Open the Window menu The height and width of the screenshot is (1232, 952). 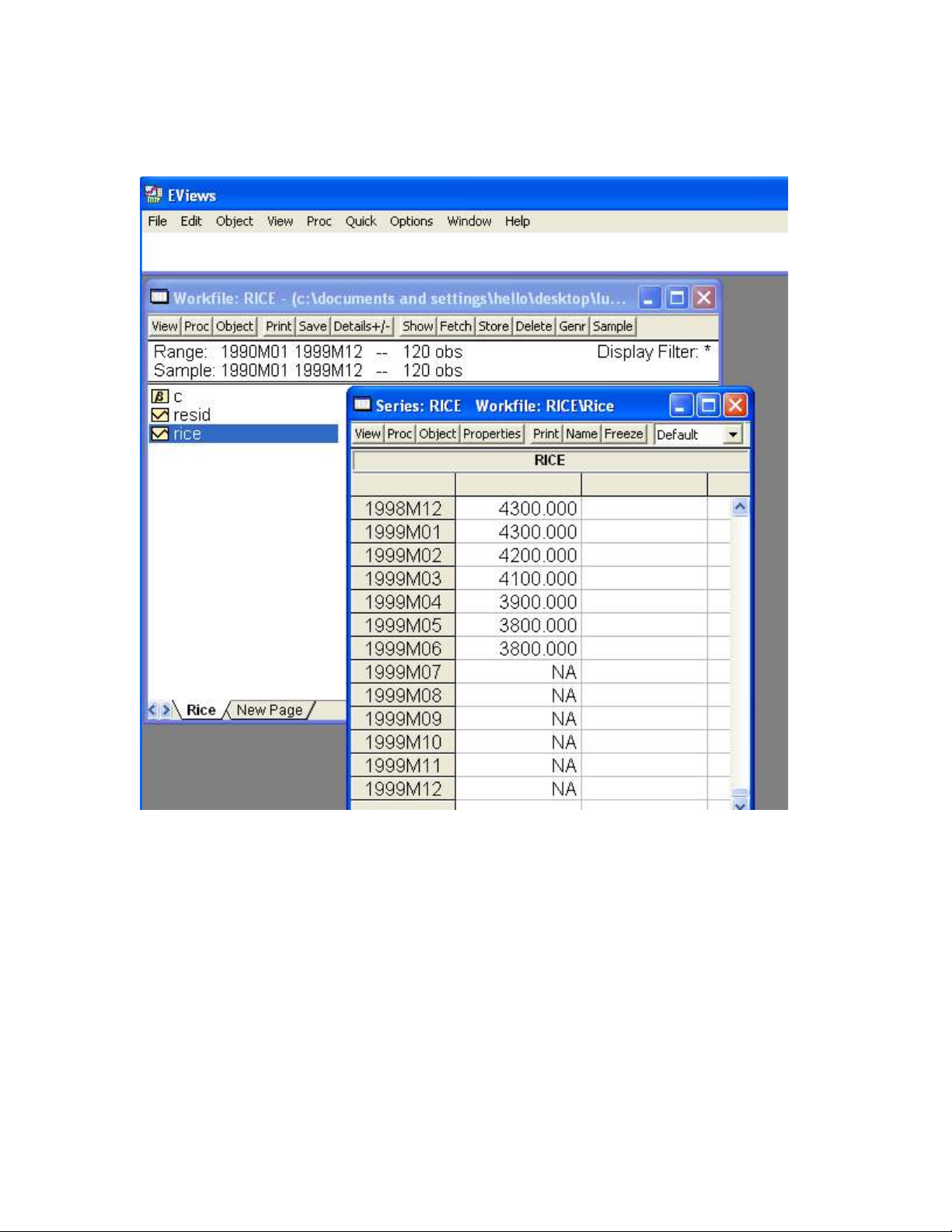click(469, 221)
